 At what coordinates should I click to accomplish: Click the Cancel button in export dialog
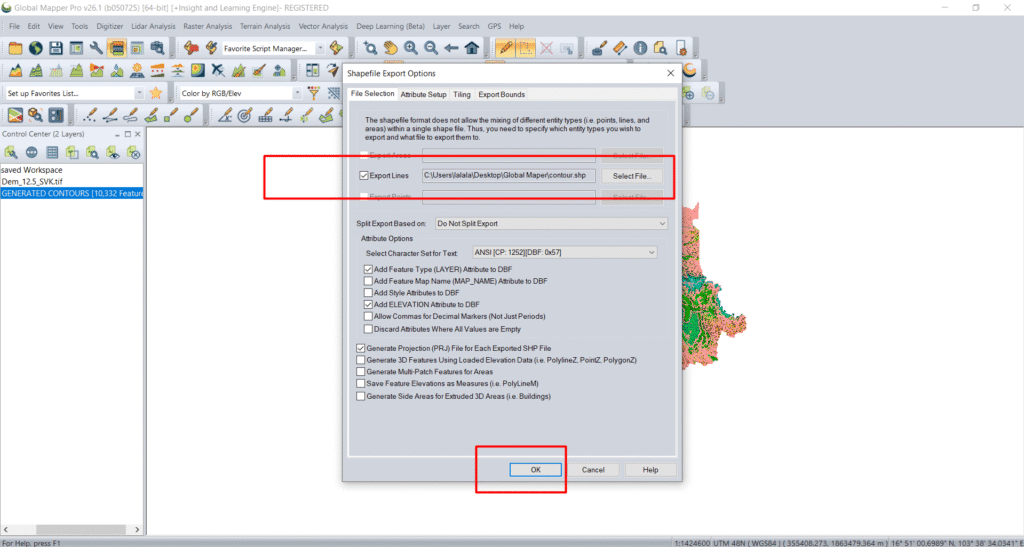[x=593, y=470]
